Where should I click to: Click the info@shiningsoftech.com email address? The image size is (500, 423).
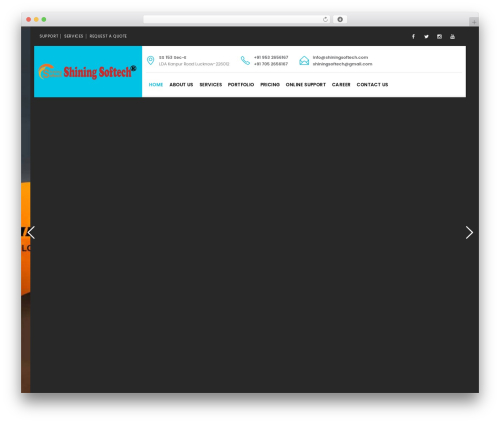340,57
